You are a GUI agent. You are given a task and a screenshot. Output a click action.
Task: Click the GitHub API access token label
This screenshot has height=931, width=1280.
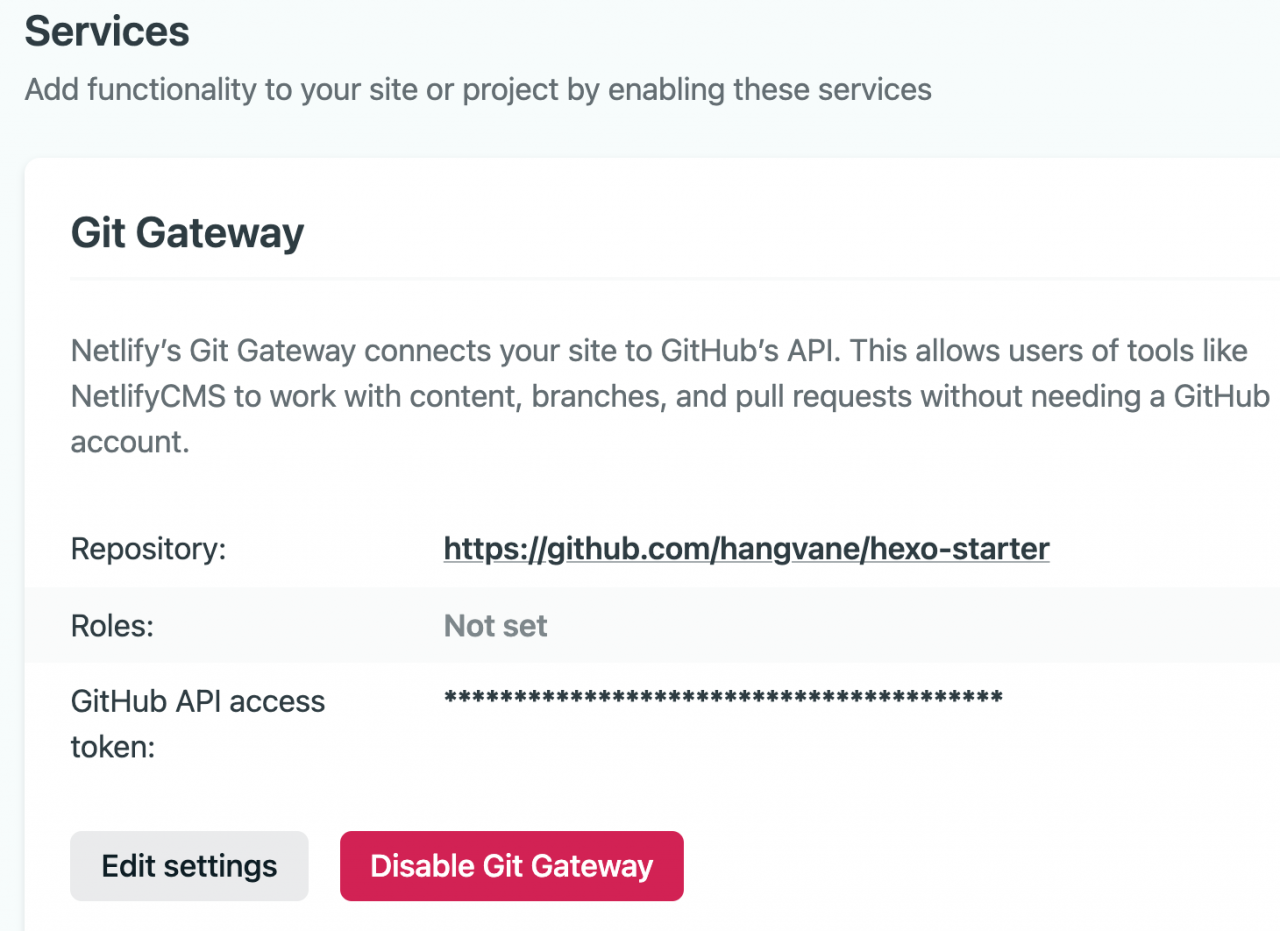[x=198, y=724]
